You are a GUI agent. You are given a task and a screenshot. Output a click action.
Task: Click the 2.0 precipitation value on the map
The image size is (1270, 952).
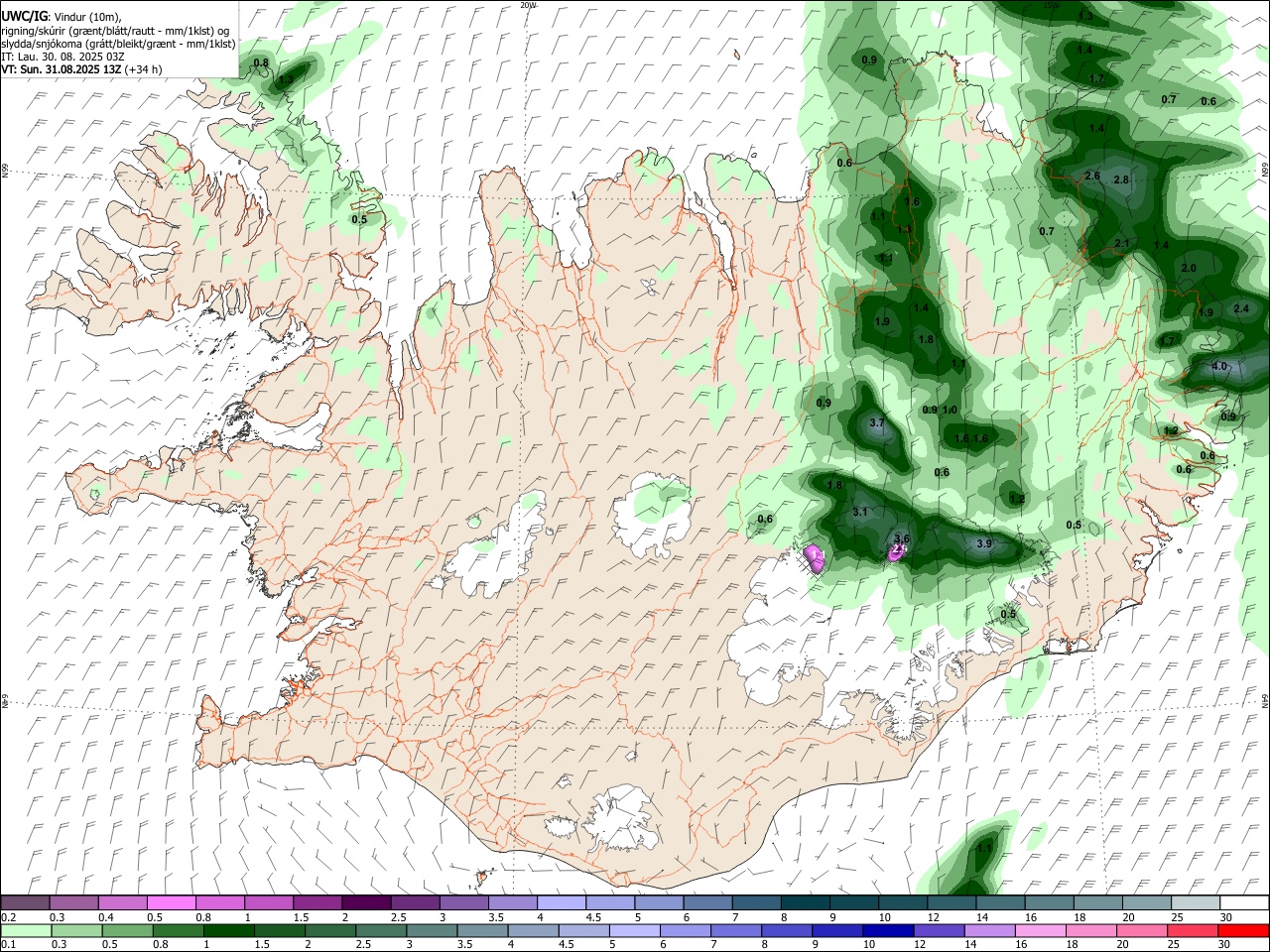pyautogui.click(x=1189, y=268)
